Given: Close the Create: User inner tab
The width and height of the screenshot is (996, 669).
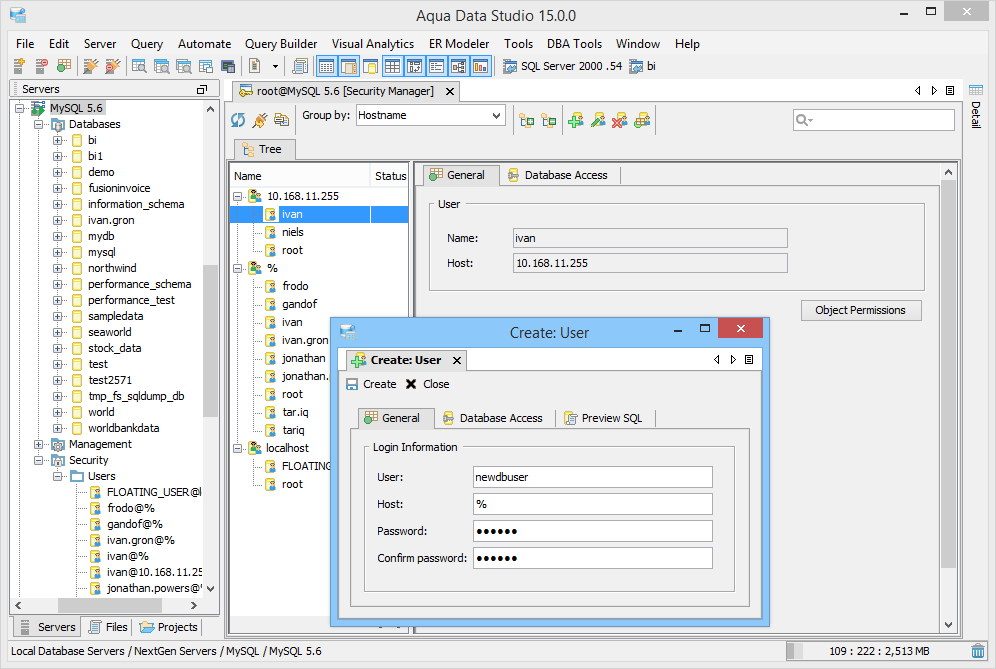Looking at the screenshot, I should (x=457, y=360).
